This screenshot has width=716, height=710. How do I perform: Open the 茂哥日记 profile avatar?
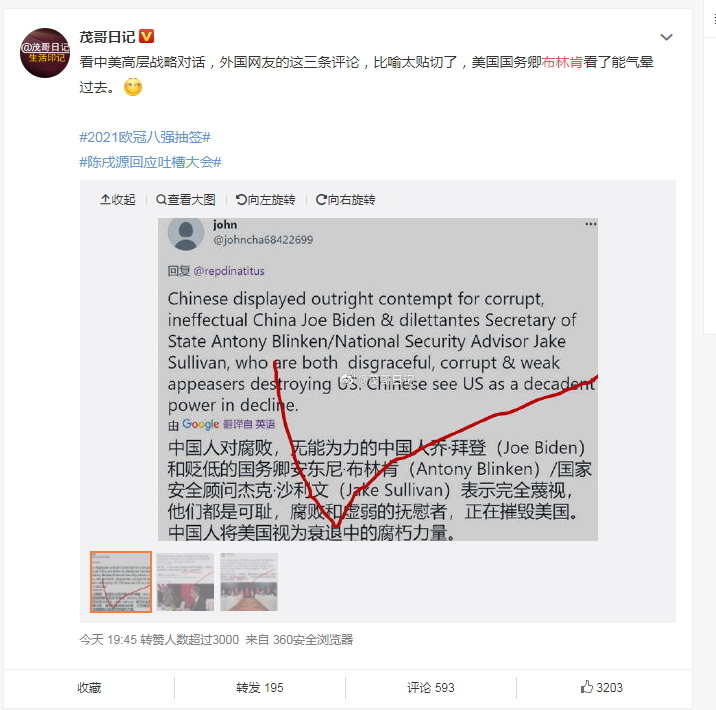pos(45,53)
